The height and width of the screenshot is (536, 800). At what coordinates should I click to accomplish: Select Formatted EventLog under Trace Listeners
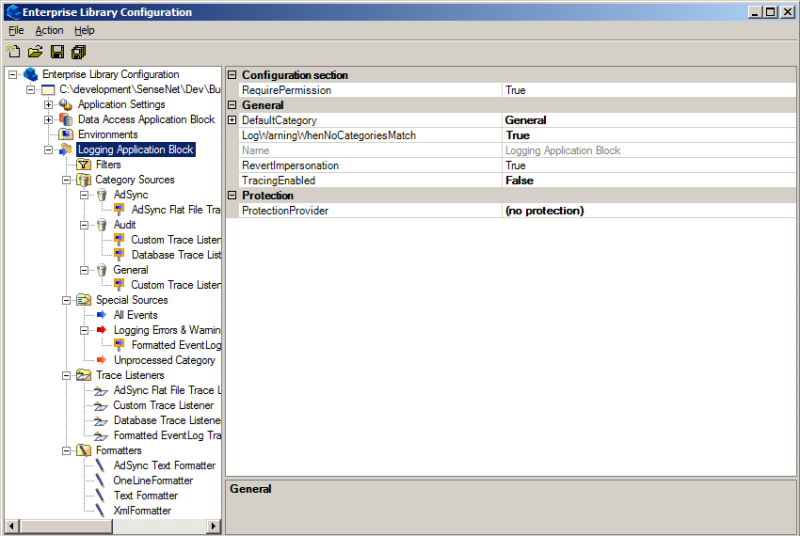(x=167, y=436)
